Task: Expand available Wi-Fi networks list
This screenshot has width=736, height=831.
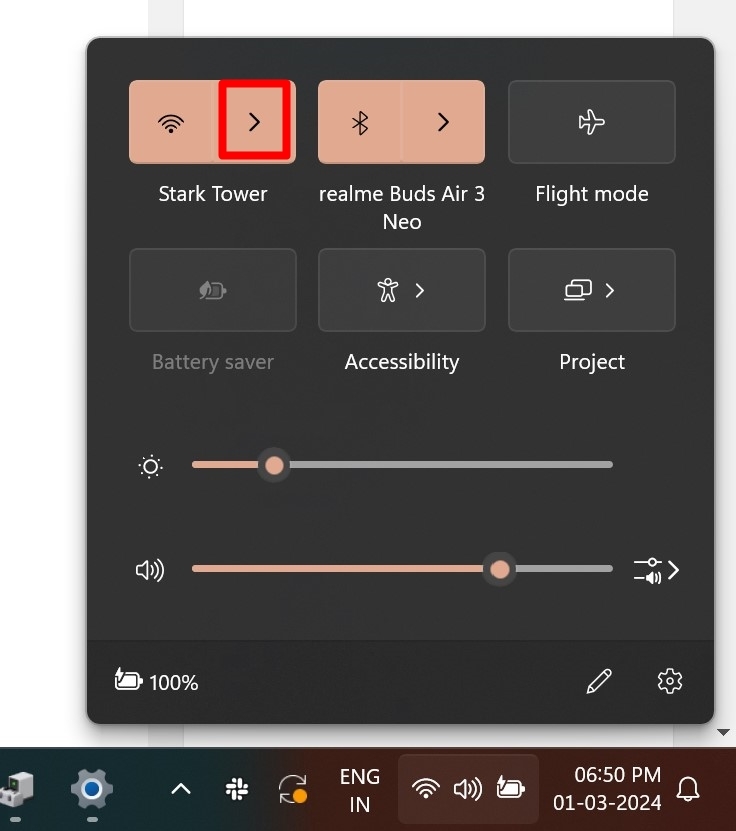Action: (x=253, y=122)
